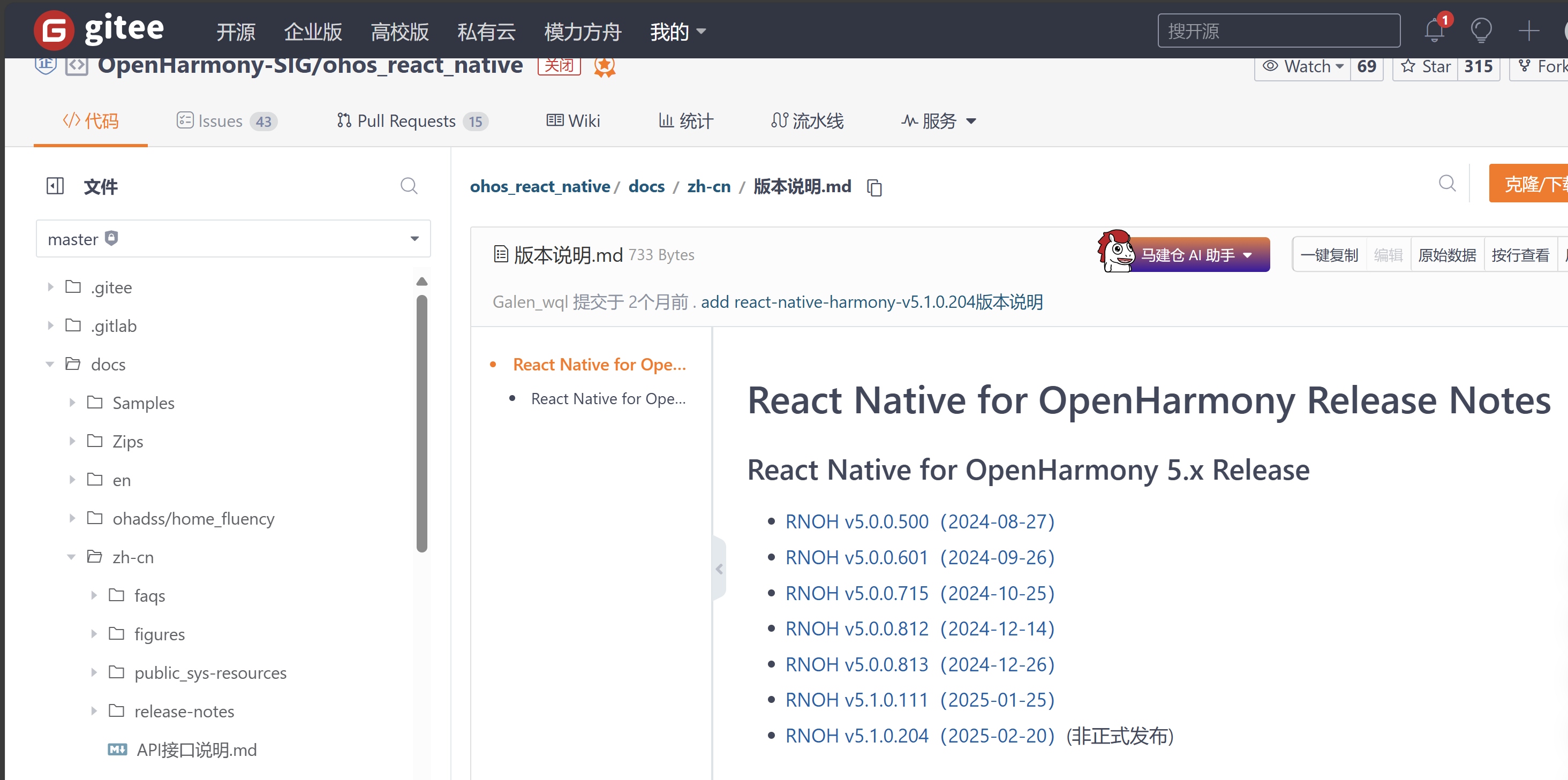Click 模力方舟 in the top navigation

(x=583, y=31)
